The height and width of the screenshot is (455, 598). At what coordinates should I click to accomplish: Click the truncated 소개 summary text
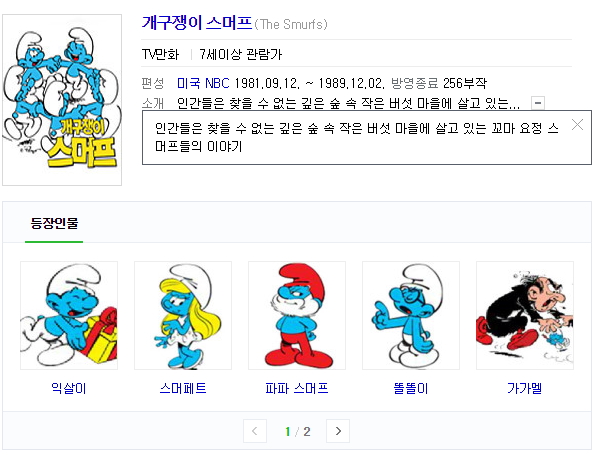pos(349,103)
